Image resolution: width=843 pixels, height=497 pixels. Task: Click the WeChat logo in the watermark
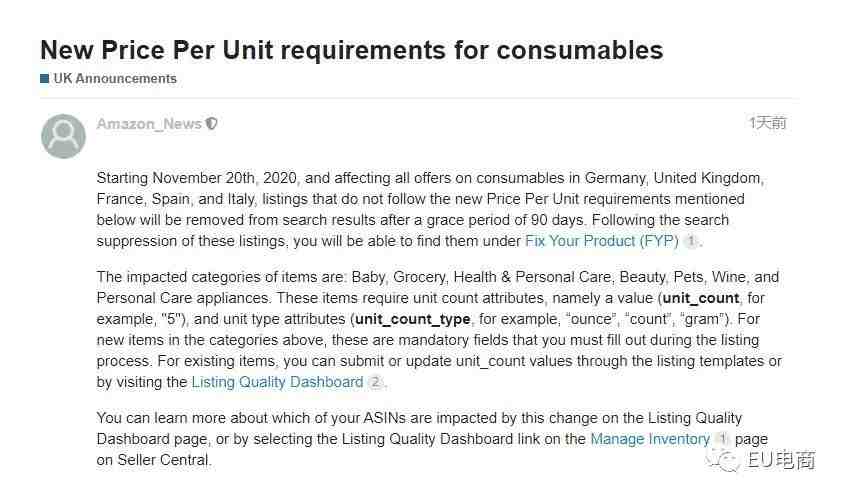(724, 460)
